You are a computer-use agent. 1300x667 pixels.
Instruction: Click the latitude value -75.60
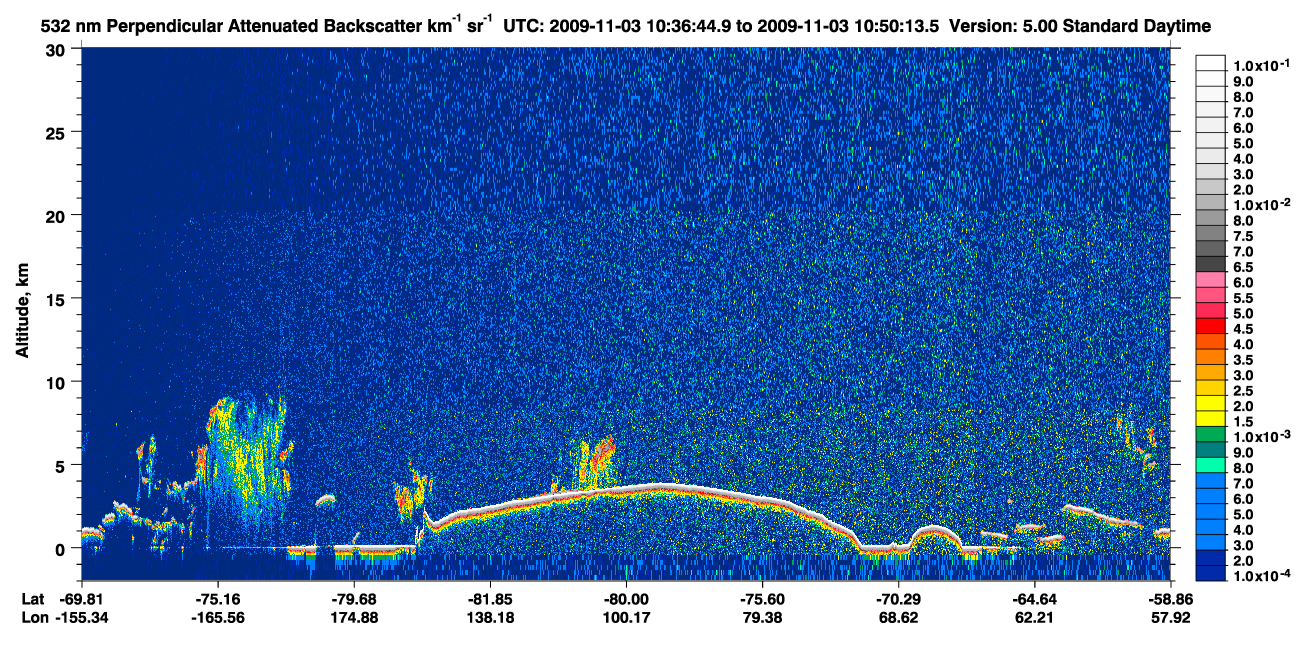[x=762, y=599]
